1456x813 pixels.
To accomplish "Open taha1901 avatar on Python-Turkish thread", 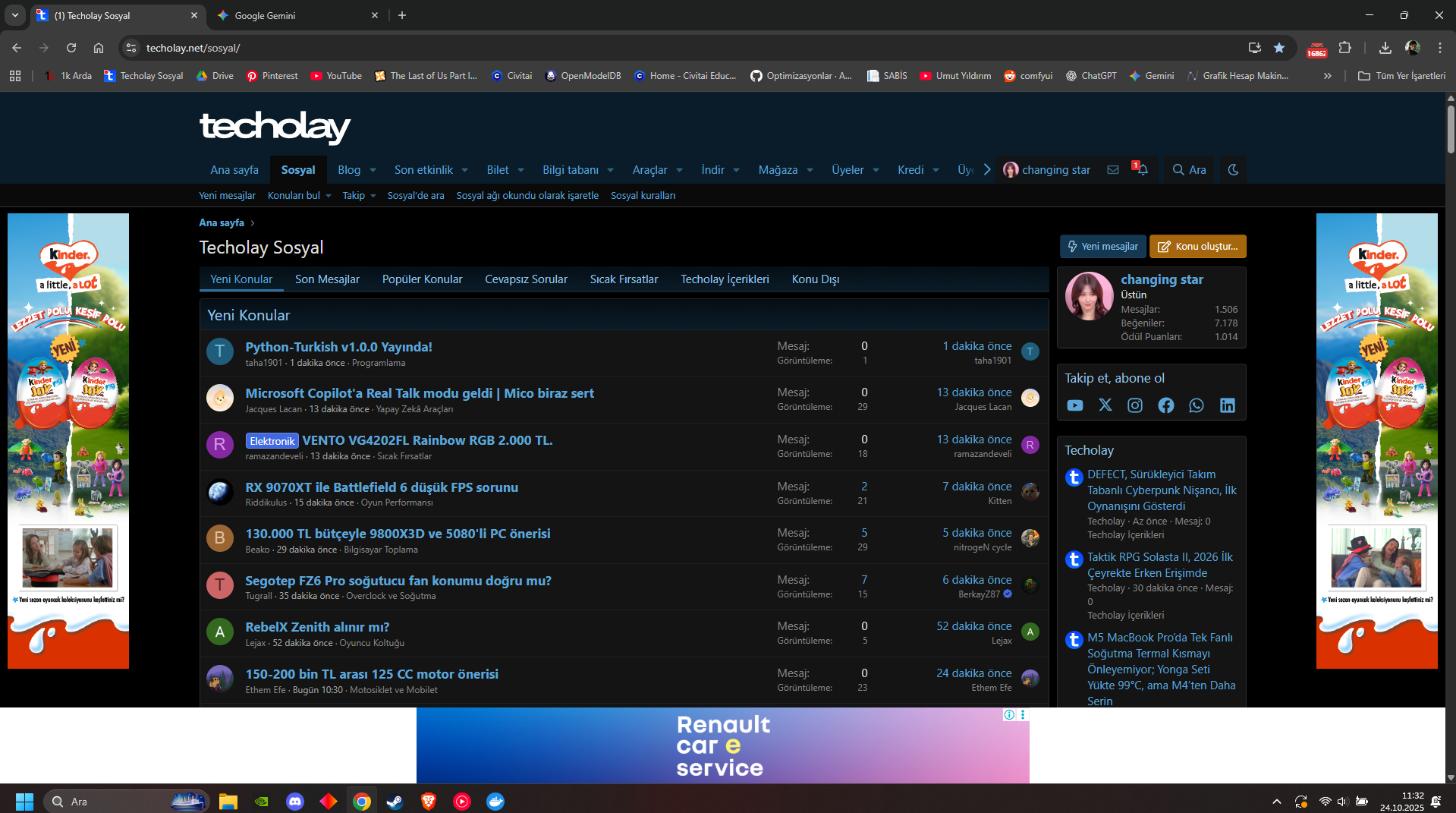I will (x=220, y=351).
